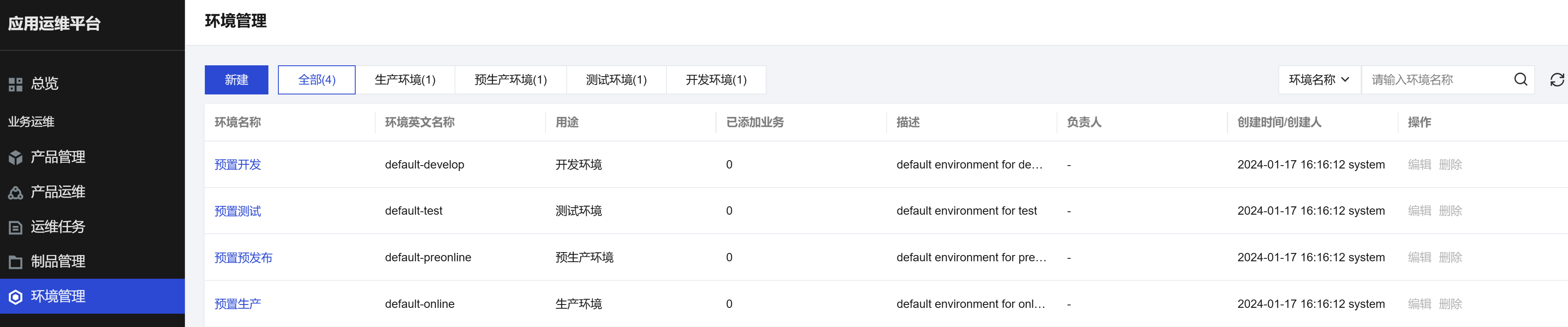This screenshot has height=327, width=1568.
Task: Select the 全部(4) tab
Action: click(x=317, y=80)
